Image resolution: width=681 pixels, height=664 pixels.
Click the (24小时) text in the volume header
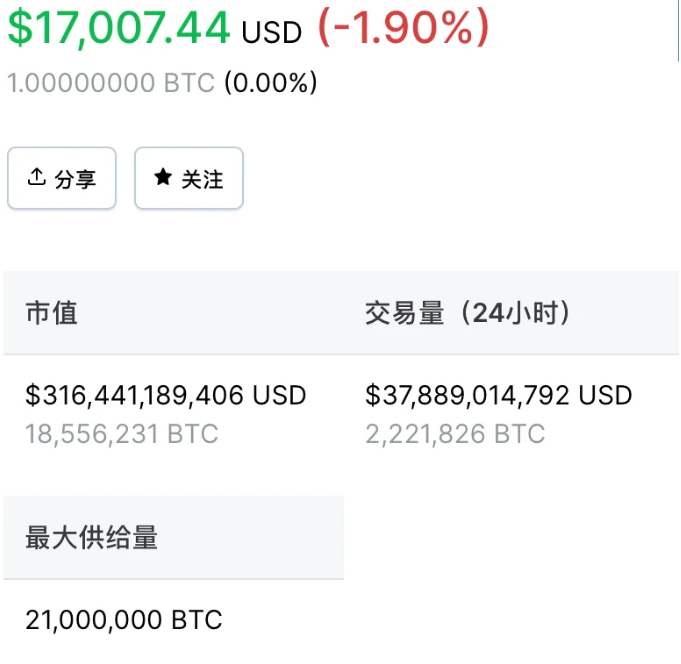click(x=515, y=313)
